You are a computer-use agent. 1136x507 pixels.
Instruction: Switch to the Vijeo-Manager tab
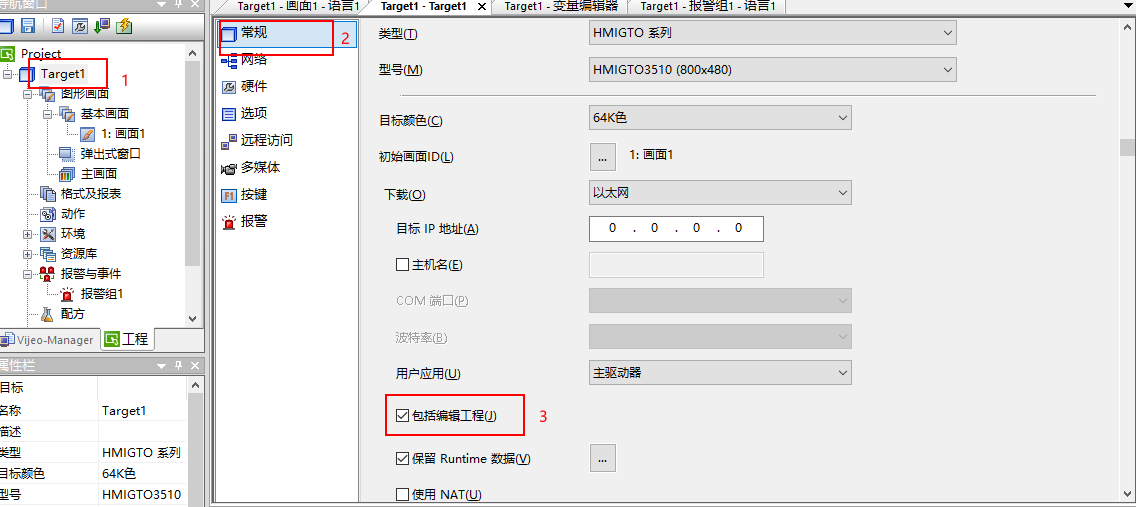click(x=50, y=340)
